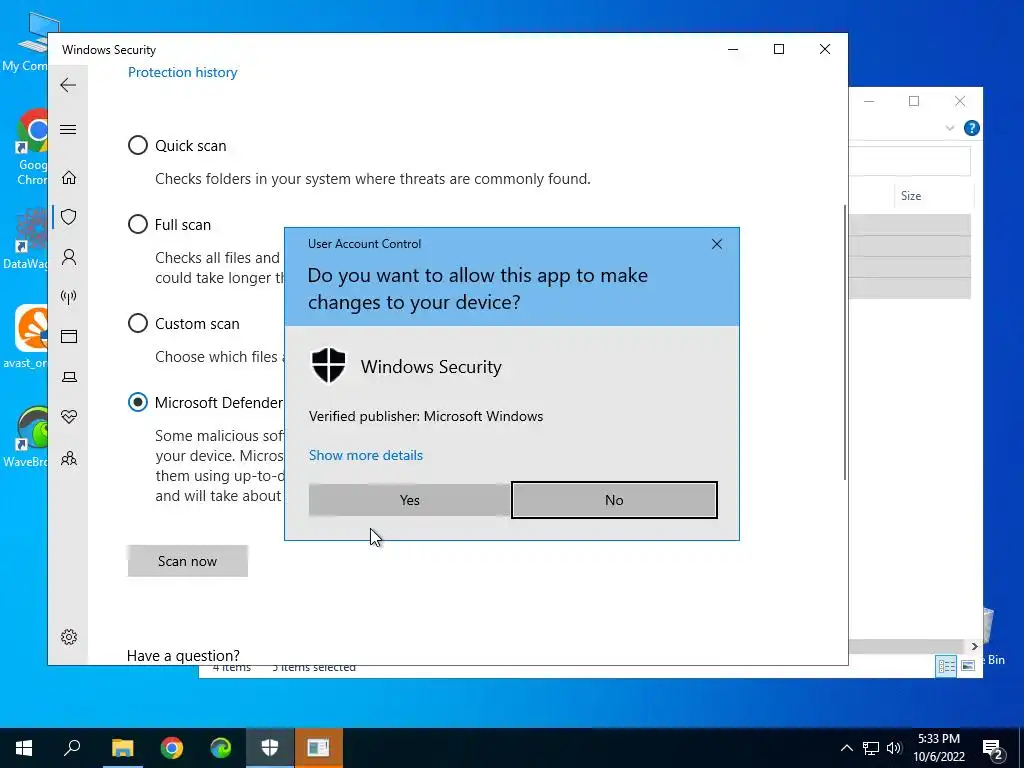Open Google Chrome from the taskbar
The width and height of the screenshot is (1024, 768).
(172, 748)
